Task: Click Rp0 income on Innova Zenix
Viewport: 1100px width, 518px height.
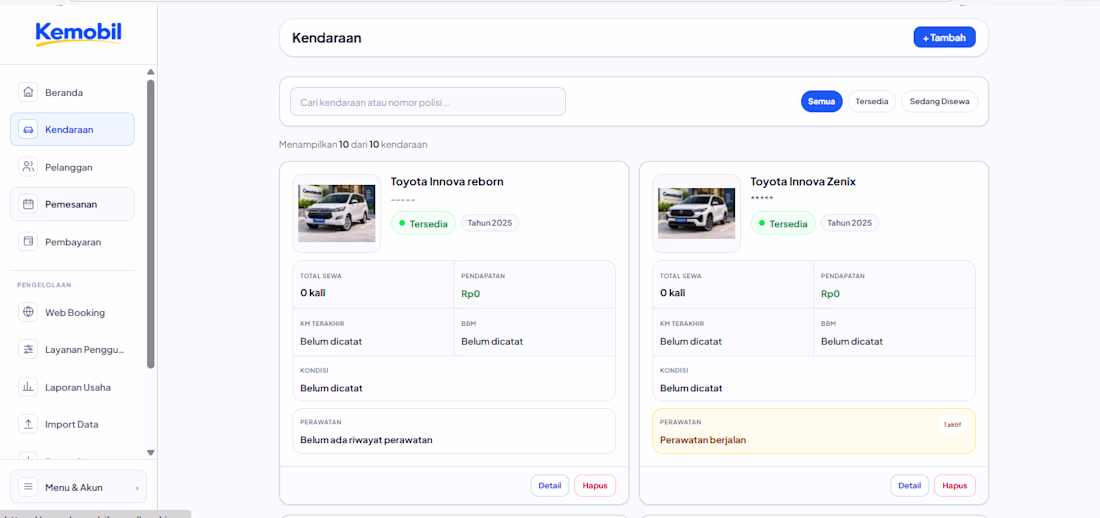Action: pos(831,294)
